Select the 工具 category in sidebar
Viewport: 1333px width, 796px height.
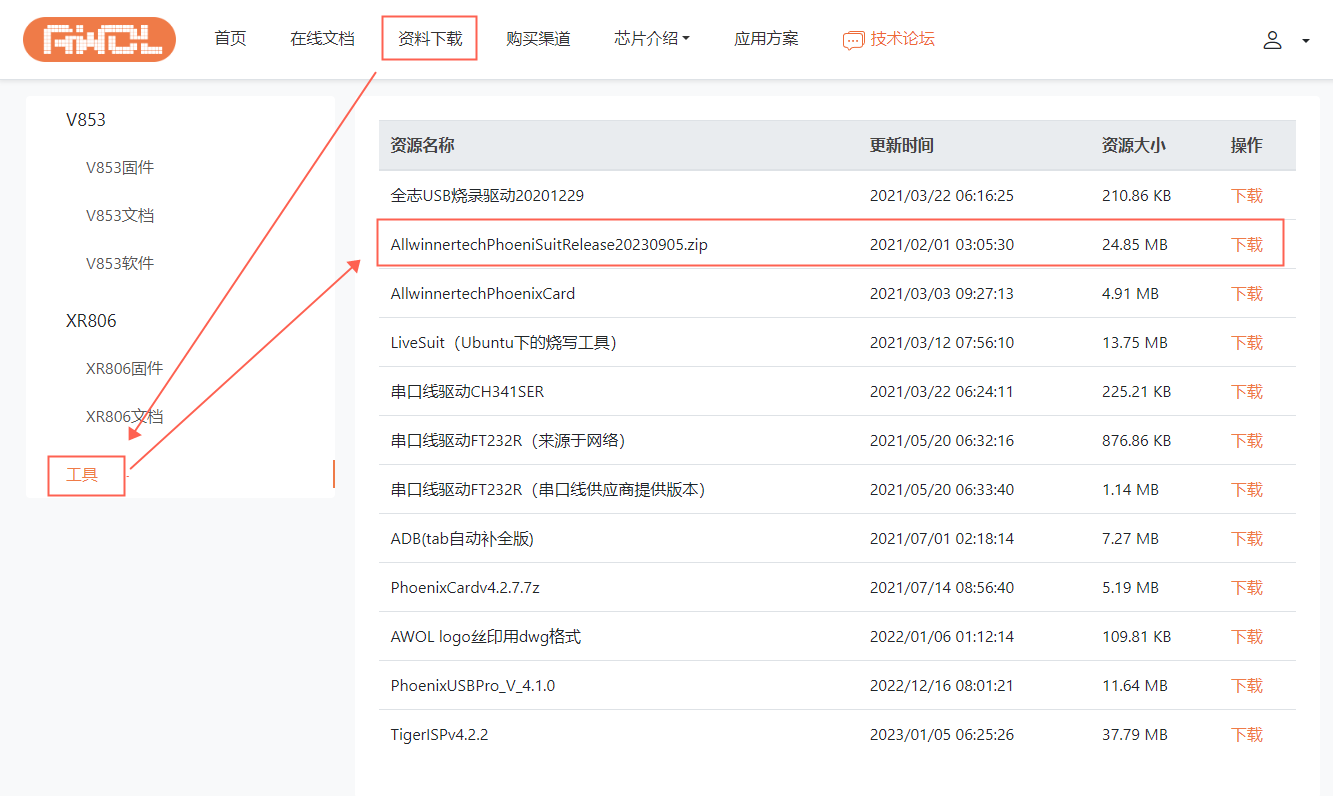[82, 475]
